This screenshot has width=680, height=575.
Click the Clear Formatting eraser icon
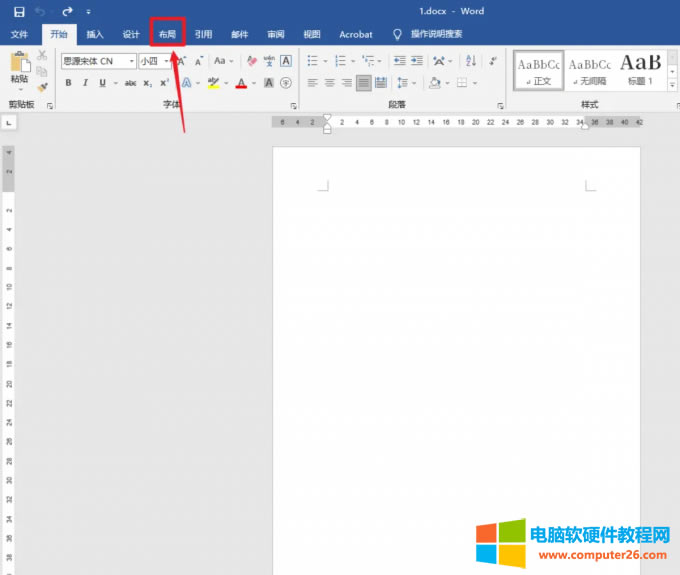251,61
